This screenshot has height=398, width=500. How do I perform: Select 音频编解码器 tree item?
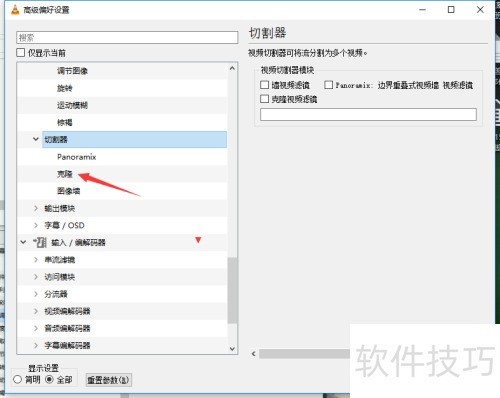point(67,328)
